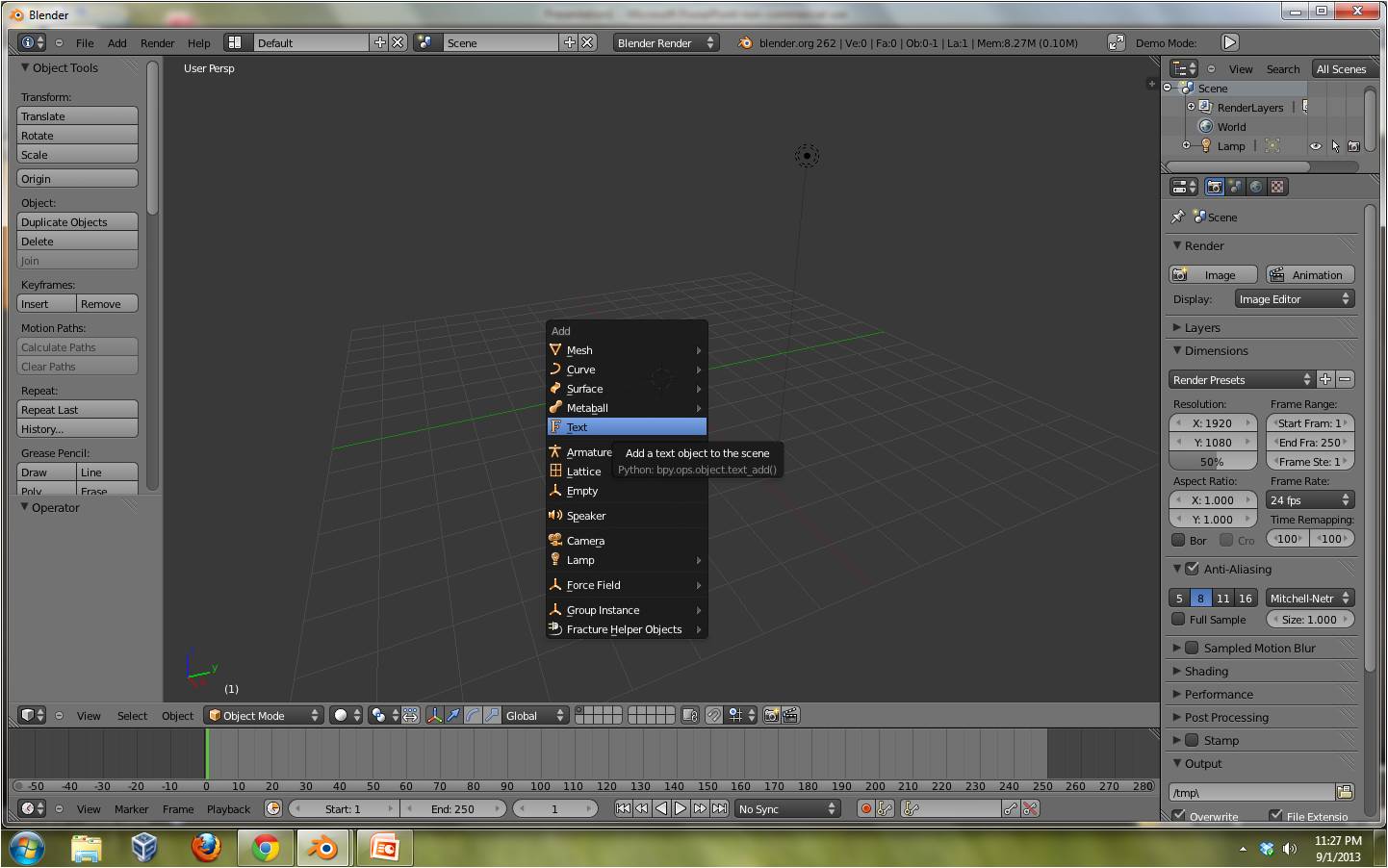
Task: Open the 24 fps frame rate dropdown
Action: [x=1310, y=499]
